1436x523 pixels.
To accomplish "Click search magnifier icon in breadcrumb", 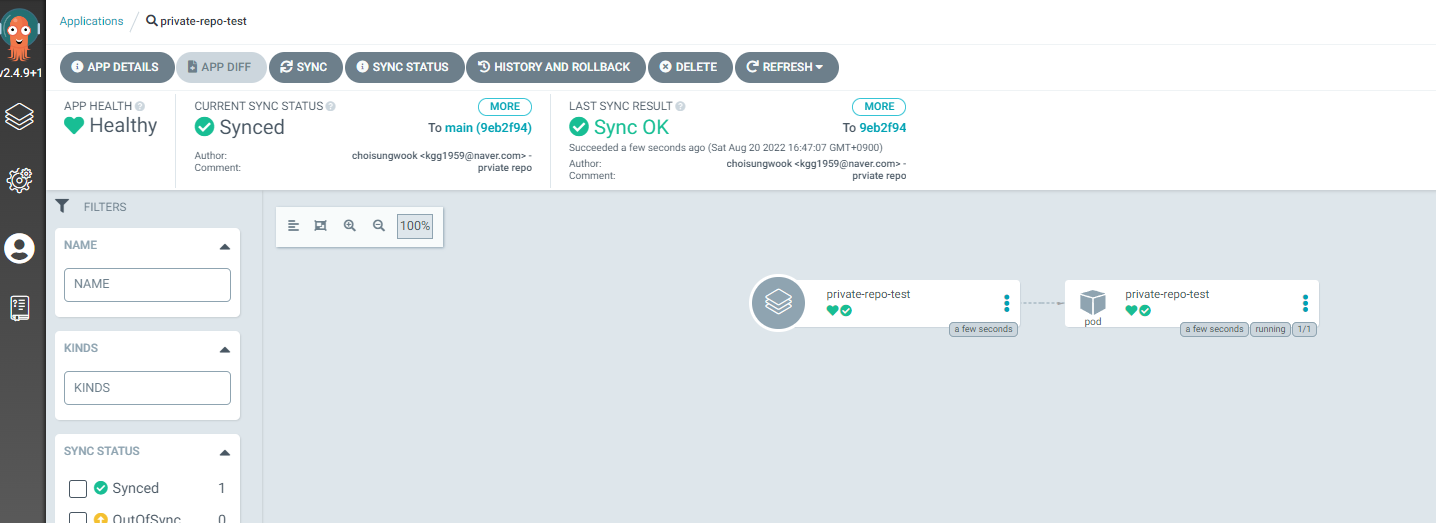I will click(152, 20).
